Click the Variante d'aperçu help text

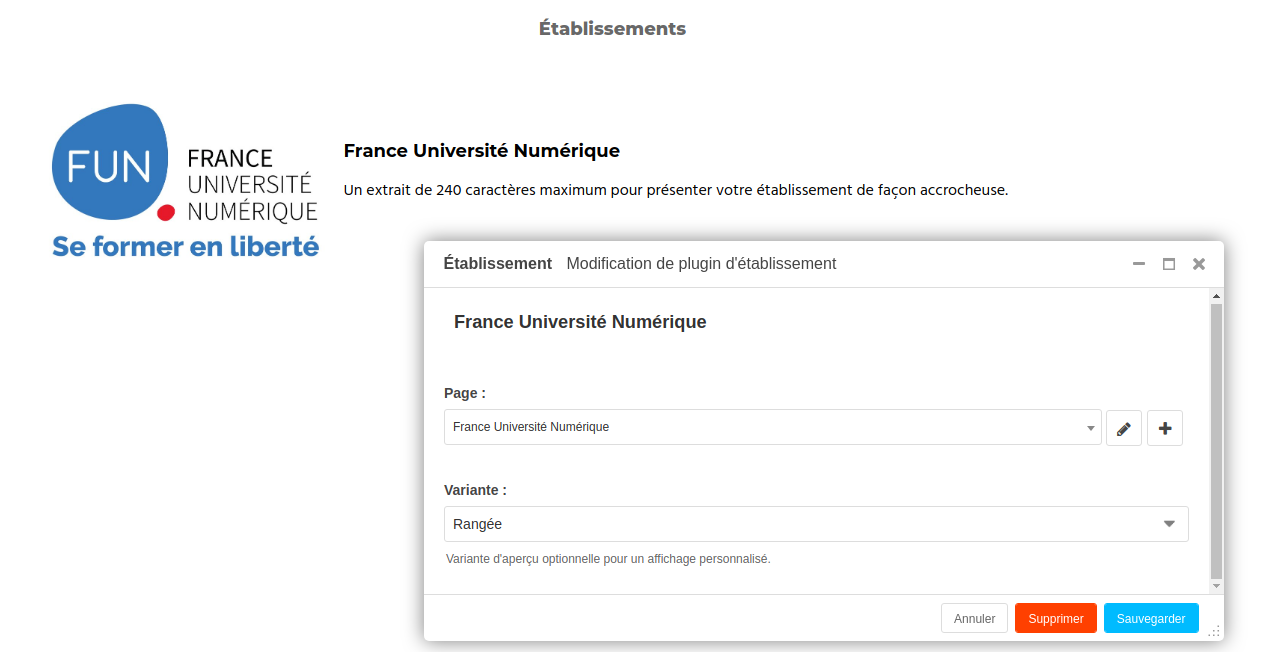click(608, 559)
